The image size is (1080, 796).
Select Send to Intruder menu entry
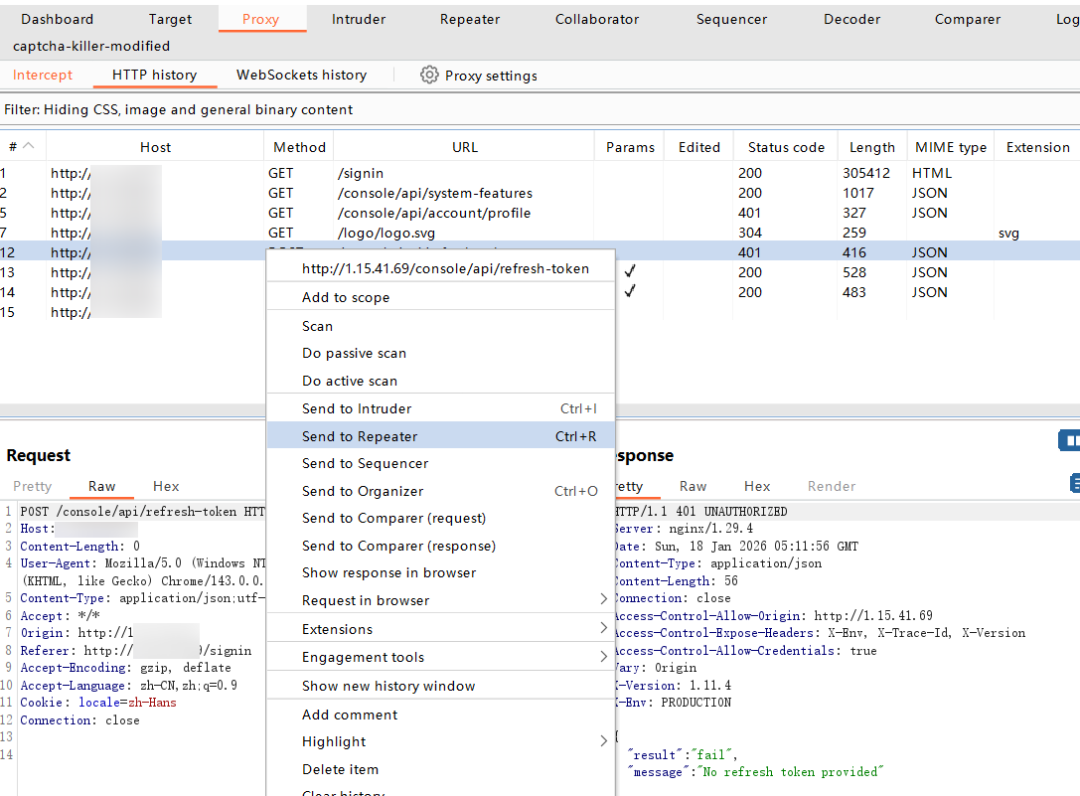(x=441, y=408)
